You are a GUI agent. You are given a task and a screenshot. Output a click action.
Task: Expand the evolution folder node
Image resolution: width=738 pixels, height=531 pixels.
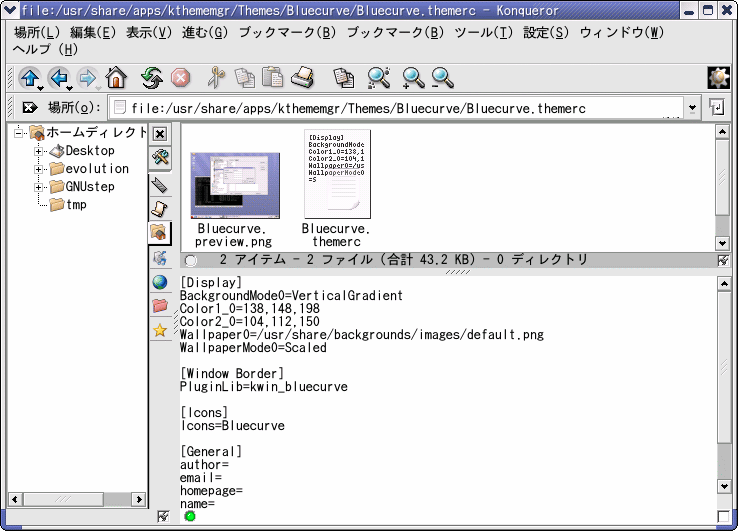(x=39, y=169)
